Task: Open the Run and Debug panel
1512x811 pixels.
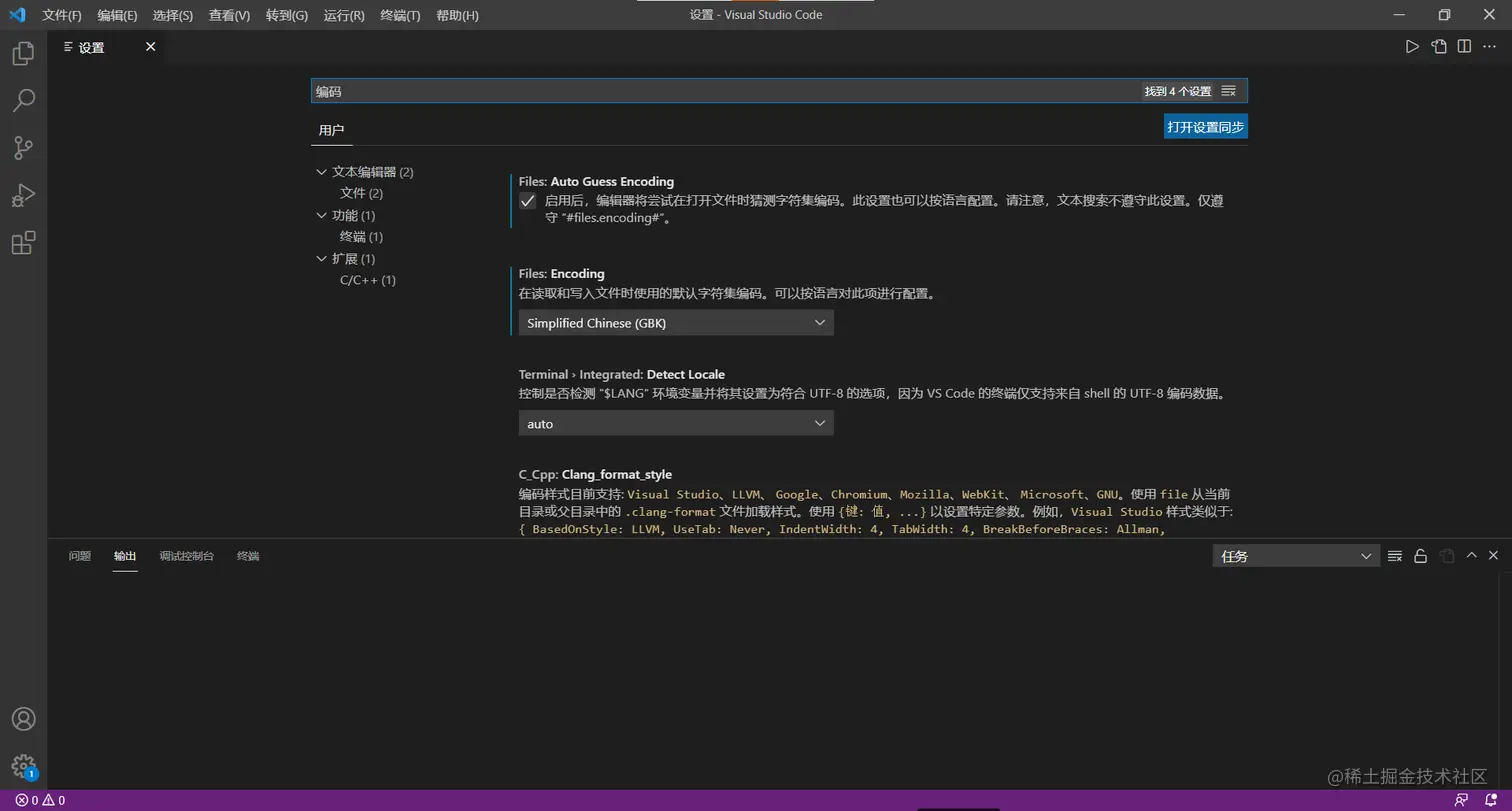Action: pyautogui.click(x=25, y=194)
